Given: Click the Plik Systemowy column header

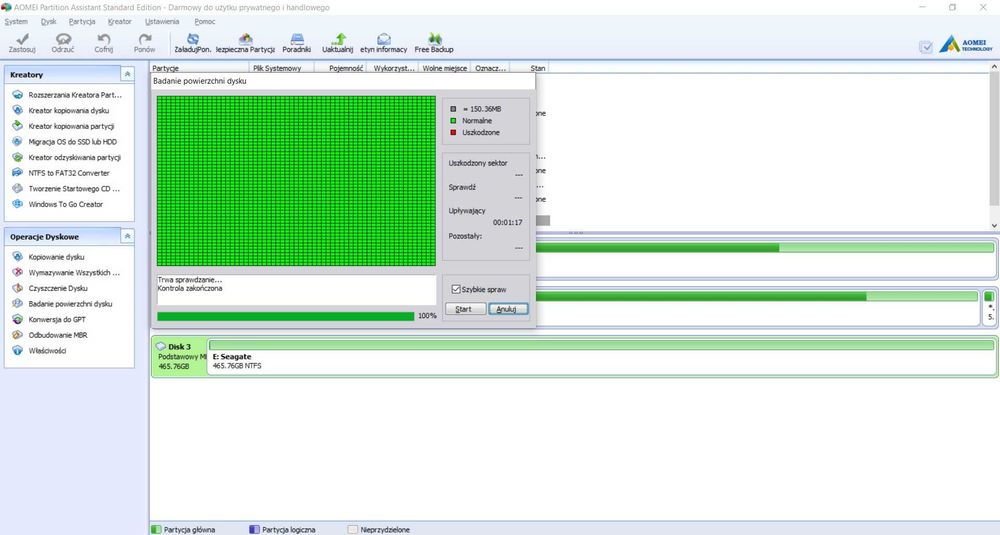Looking at the screenshot, I should 281,68.
